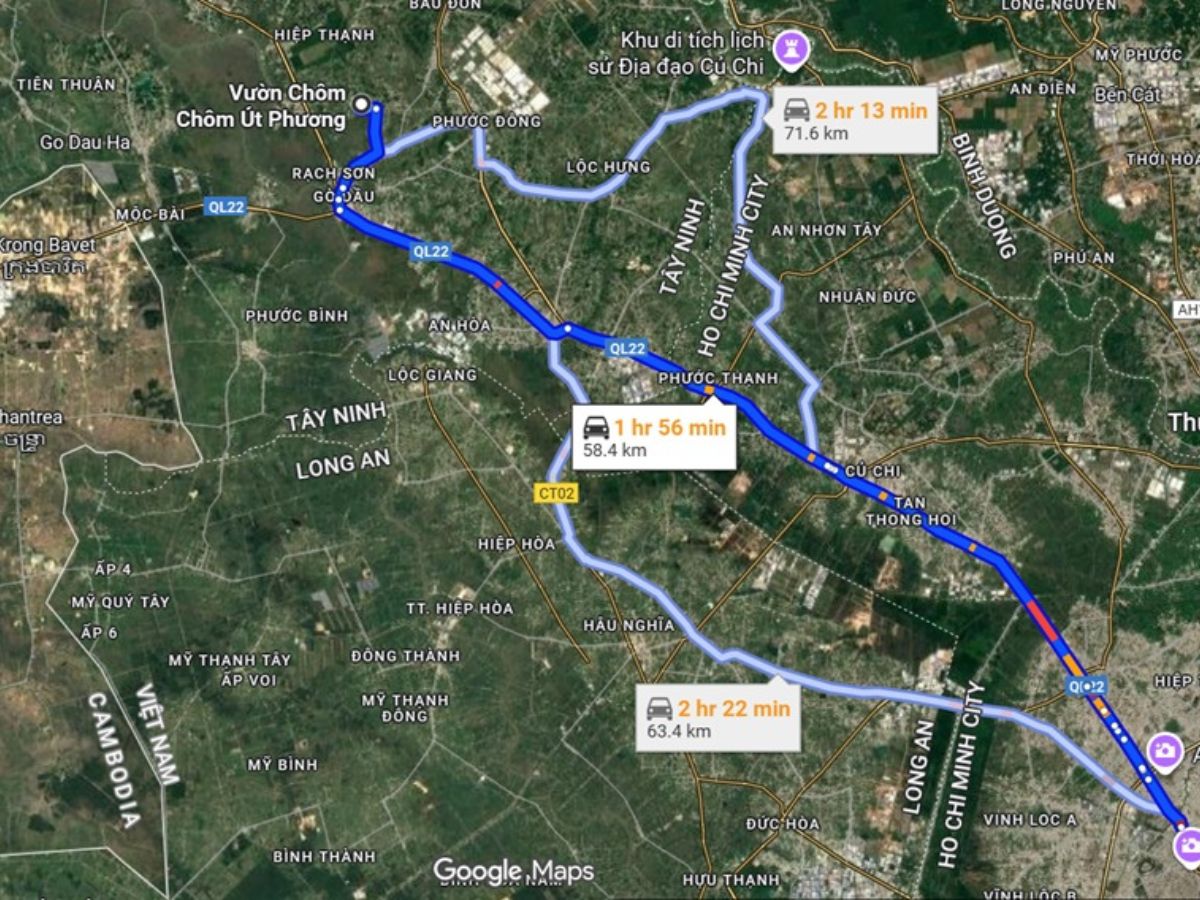Click the QL22 shield below Gò Dầu
Screen dimensions: 1200x900
coord(430,251)
